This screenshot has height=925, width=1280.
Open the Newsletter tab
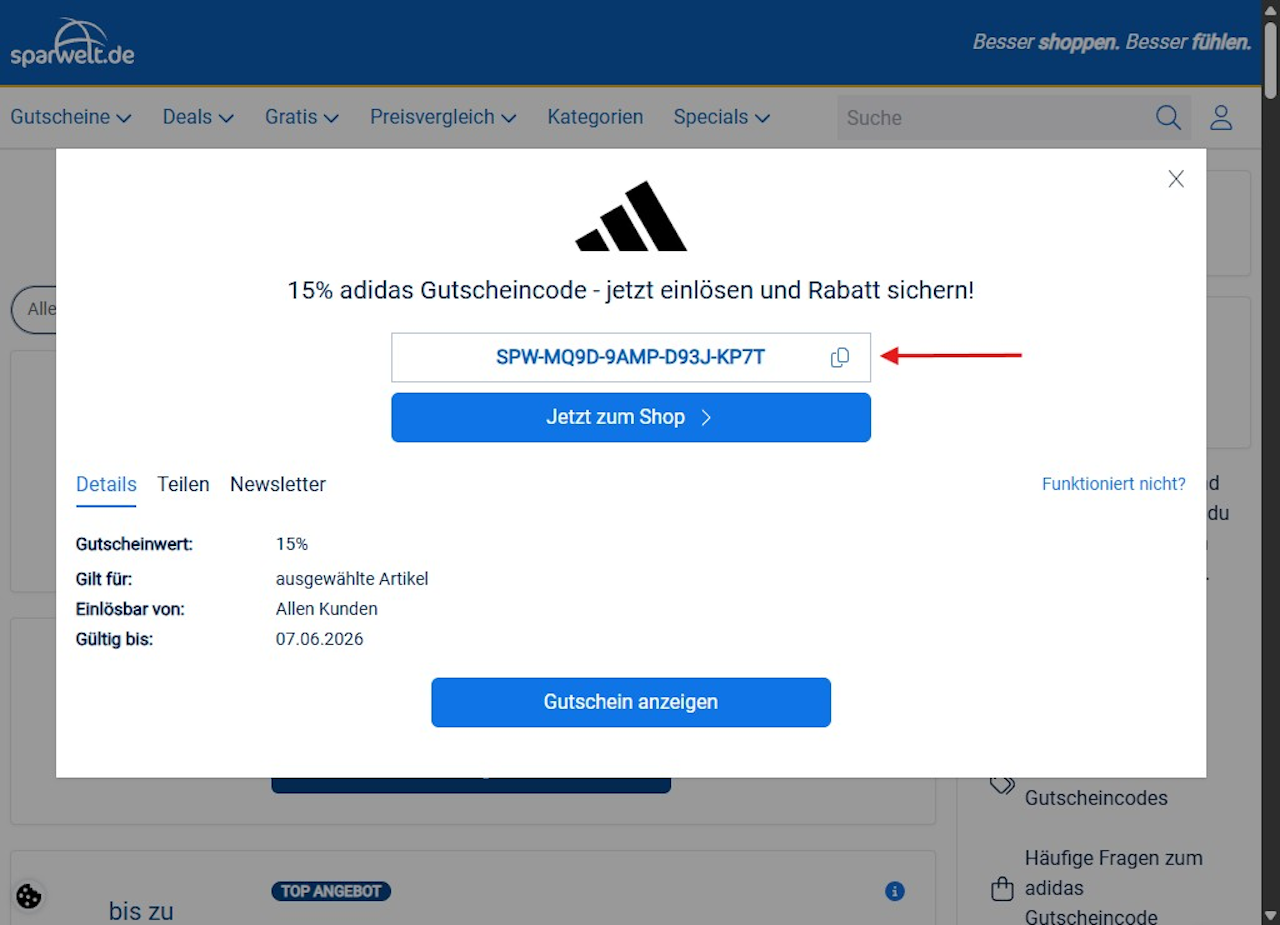coord(278,484)
